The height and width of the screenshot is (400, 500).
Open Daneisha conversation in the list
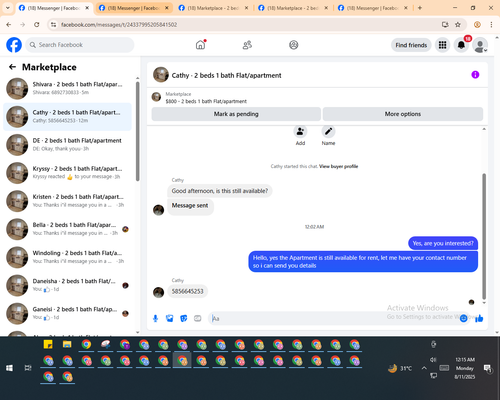click(x=67, y=285)
